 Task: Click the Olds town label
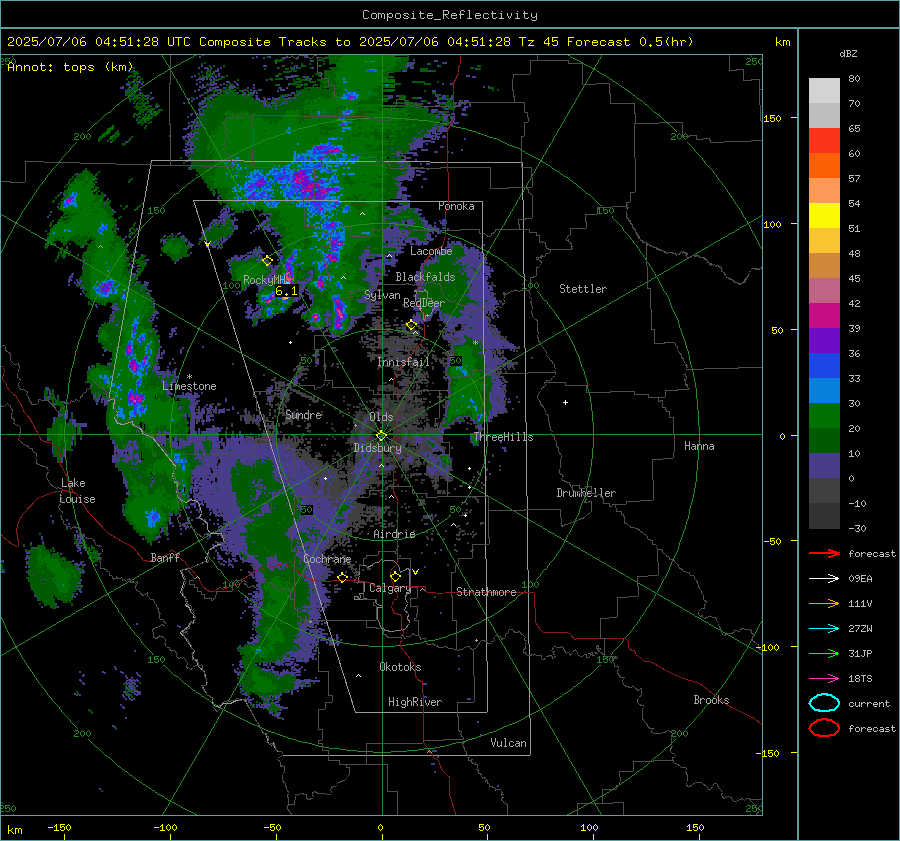[x=381, y=417]
